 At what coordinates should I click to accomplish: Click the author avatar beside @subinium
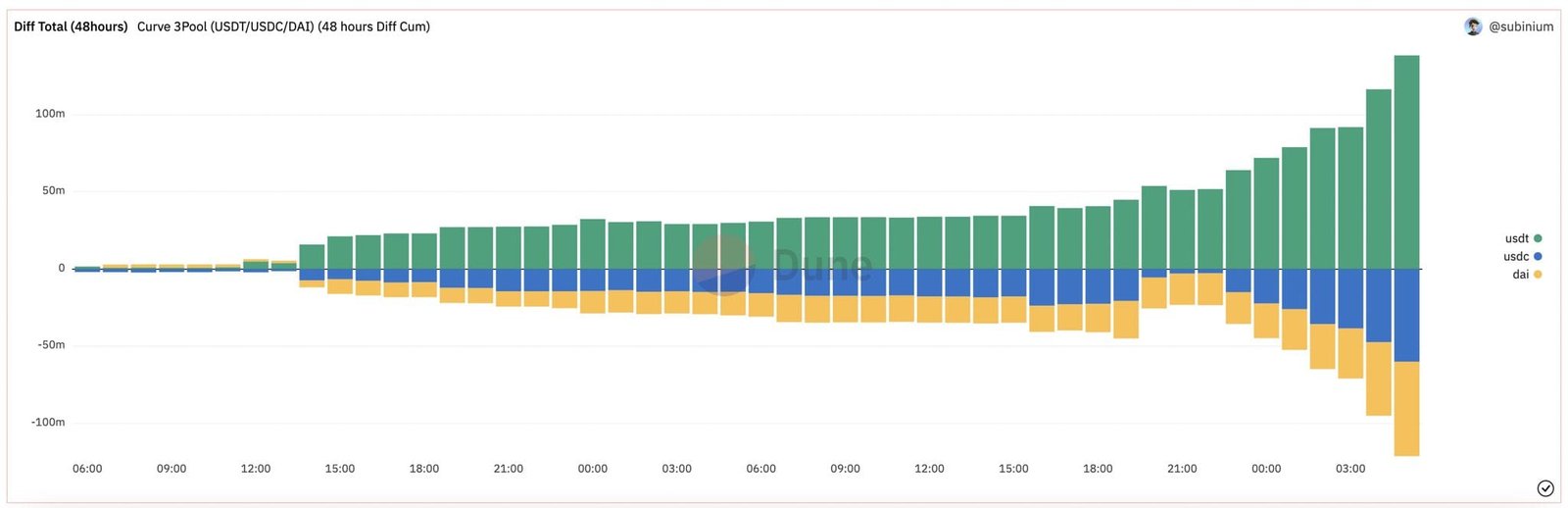click(1473, 26)
